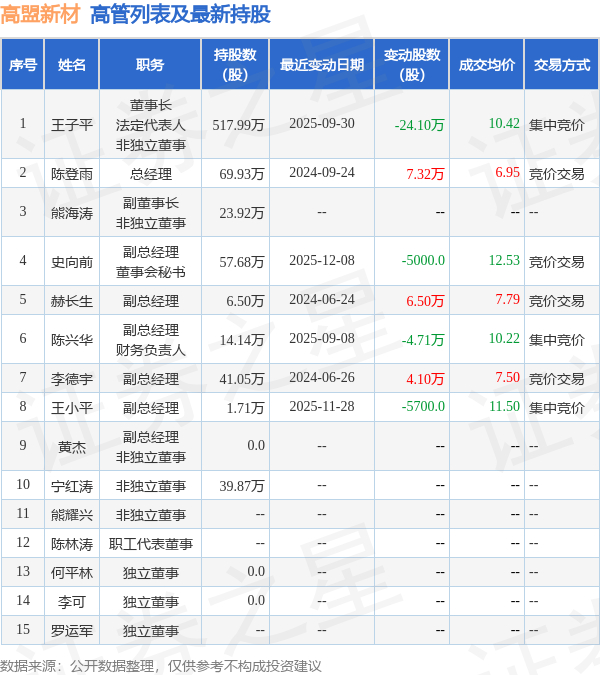Image resolution: width=600 pixels, height=675 pixels.
Task: Select the name 李可
Action: pyautogui.click(x=72, y=601)
